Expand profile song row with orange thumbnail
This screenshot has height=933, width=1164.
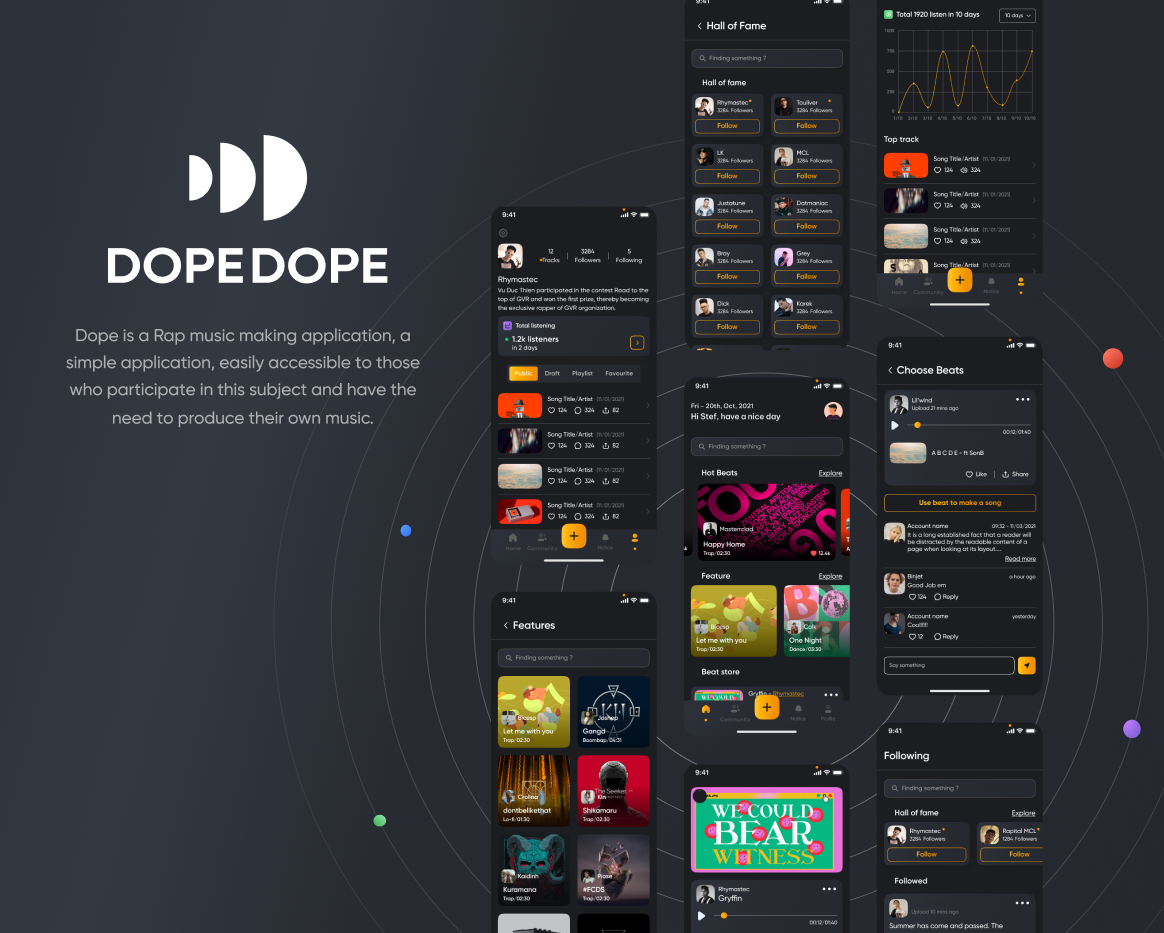pos(647,405)
